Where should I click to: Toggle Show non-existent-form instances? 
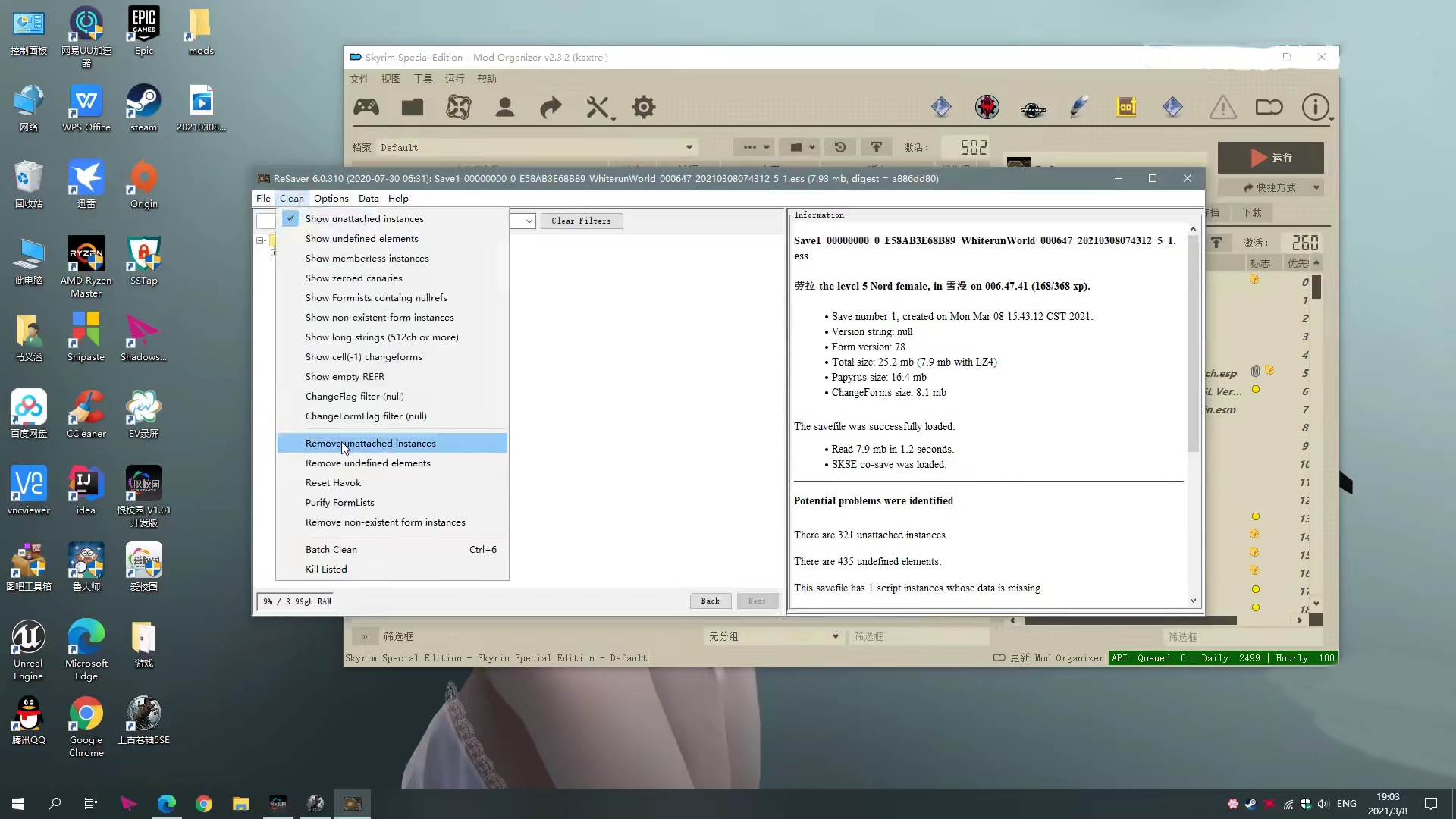pyautogui.click(x=392, y=317)
